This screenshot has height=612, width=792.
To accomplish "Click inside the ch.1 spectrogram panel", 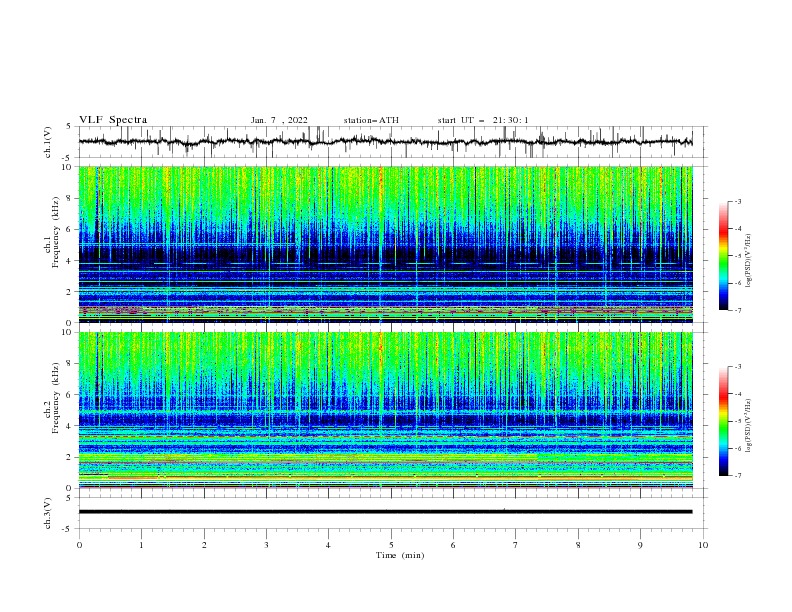I will pyautogui.click(x=385, y=244).
